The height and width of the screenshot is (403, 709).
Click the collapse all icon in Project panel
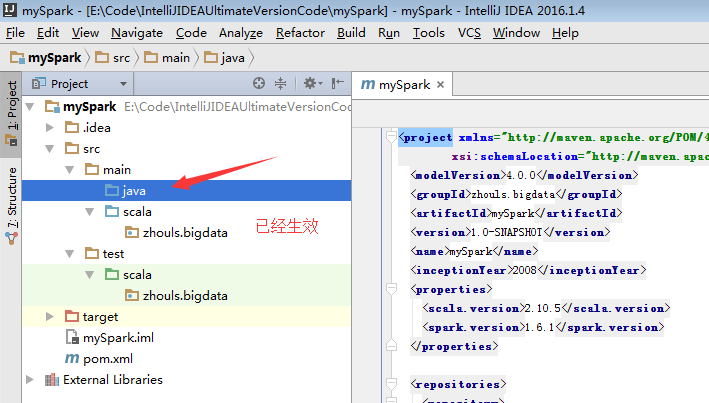click(x=280, y=83)
